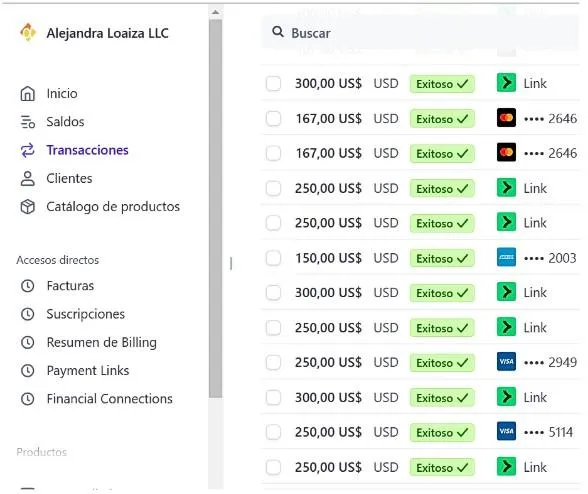588x494 pixels.
Task: Click the Catálogo de productos box icon
Action: (27, 207)
